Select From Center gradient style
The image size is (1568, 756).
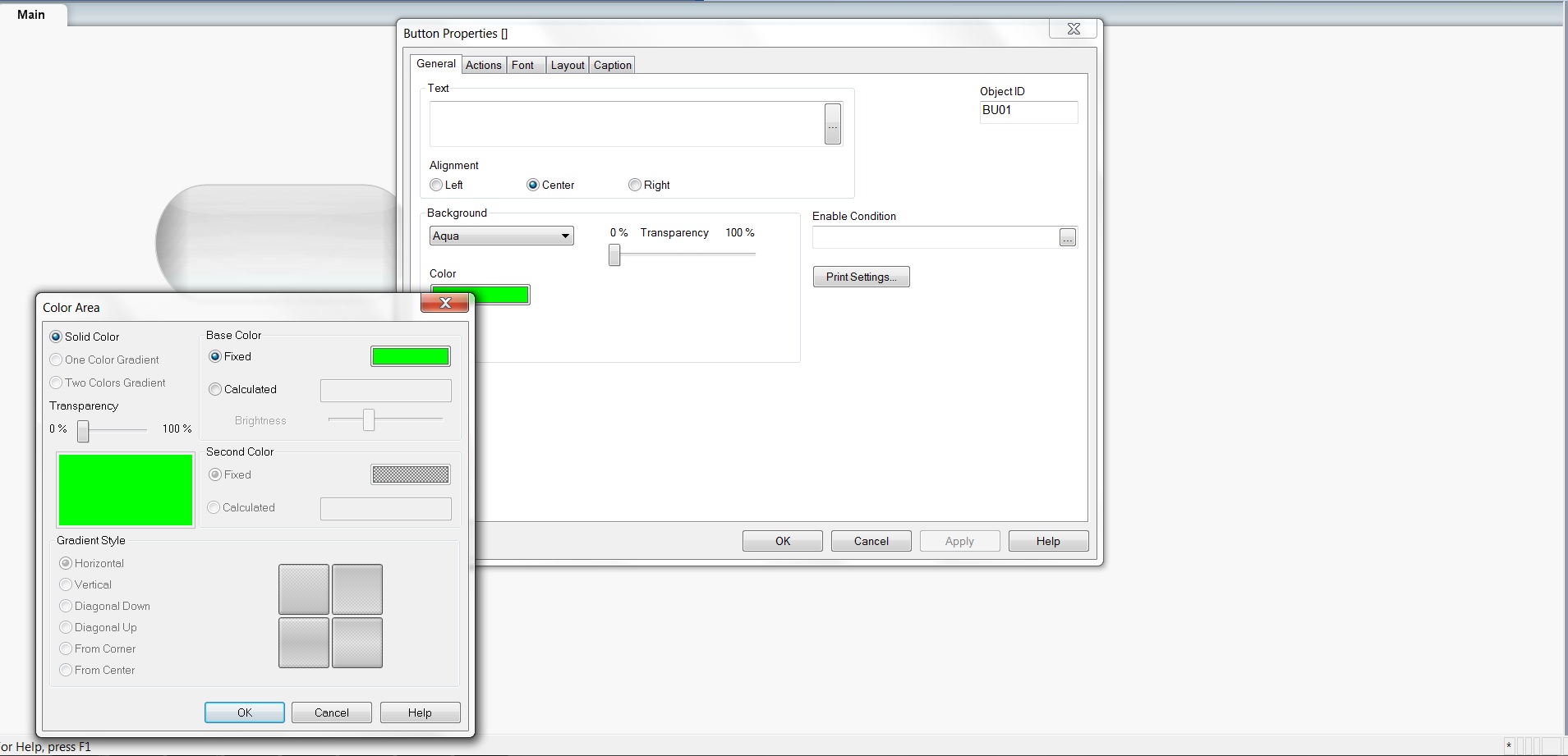(x=97, y=670)
